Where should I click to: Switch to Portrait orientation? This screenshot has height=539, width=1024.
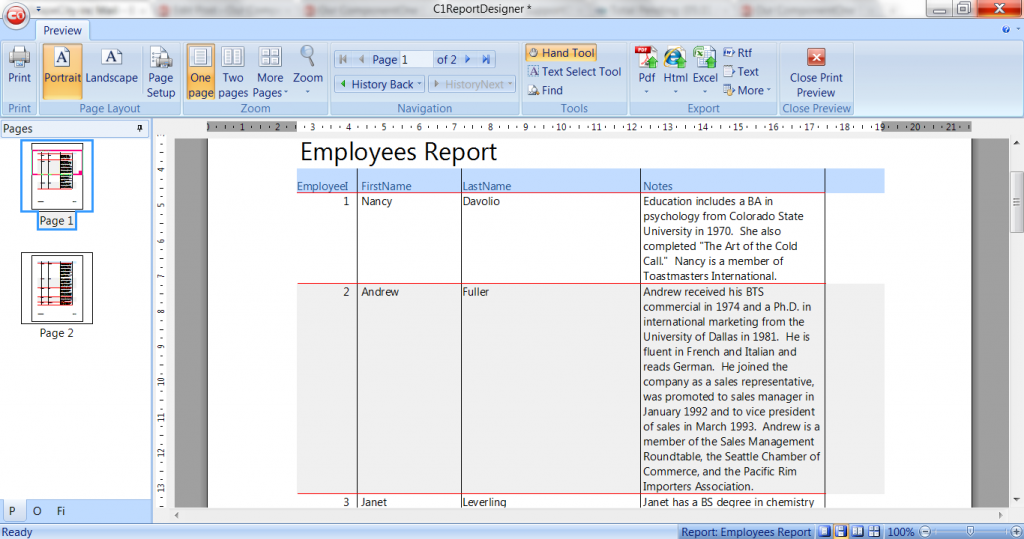[x=62, y=71]
